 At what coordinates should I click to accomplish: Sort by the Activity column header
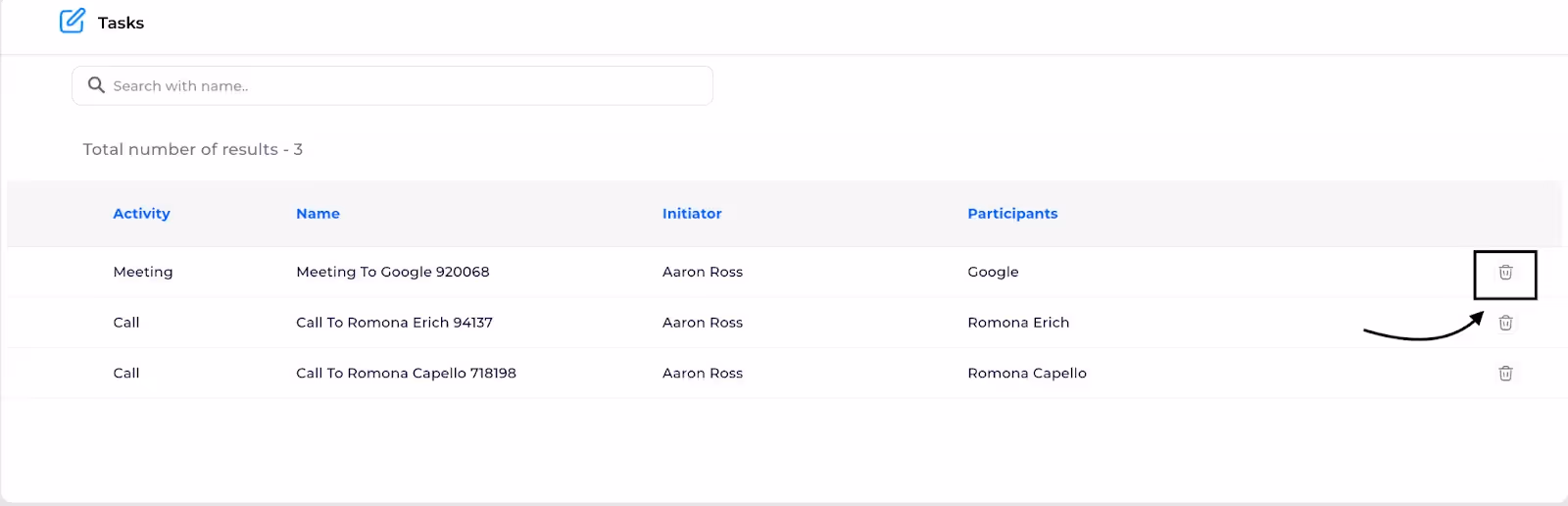point(141,214)
